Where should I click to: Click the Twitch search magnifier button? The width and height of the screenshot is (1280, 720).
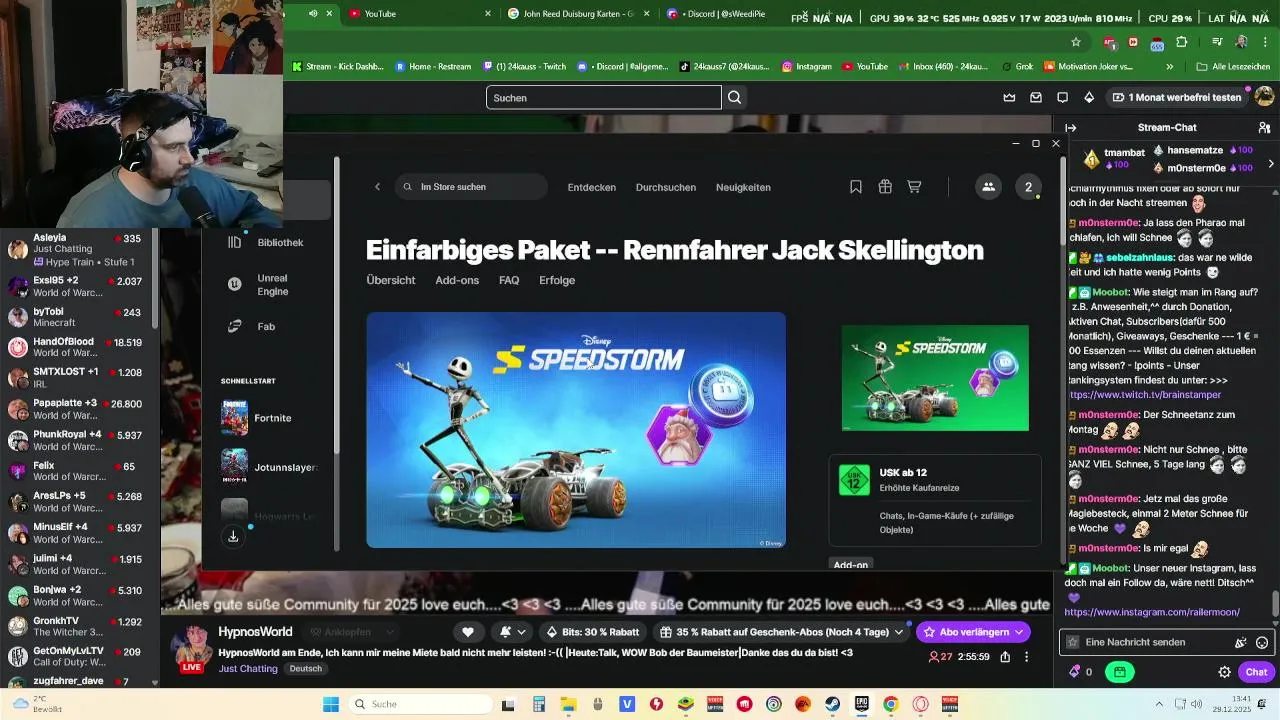click(x=735, y=97)
